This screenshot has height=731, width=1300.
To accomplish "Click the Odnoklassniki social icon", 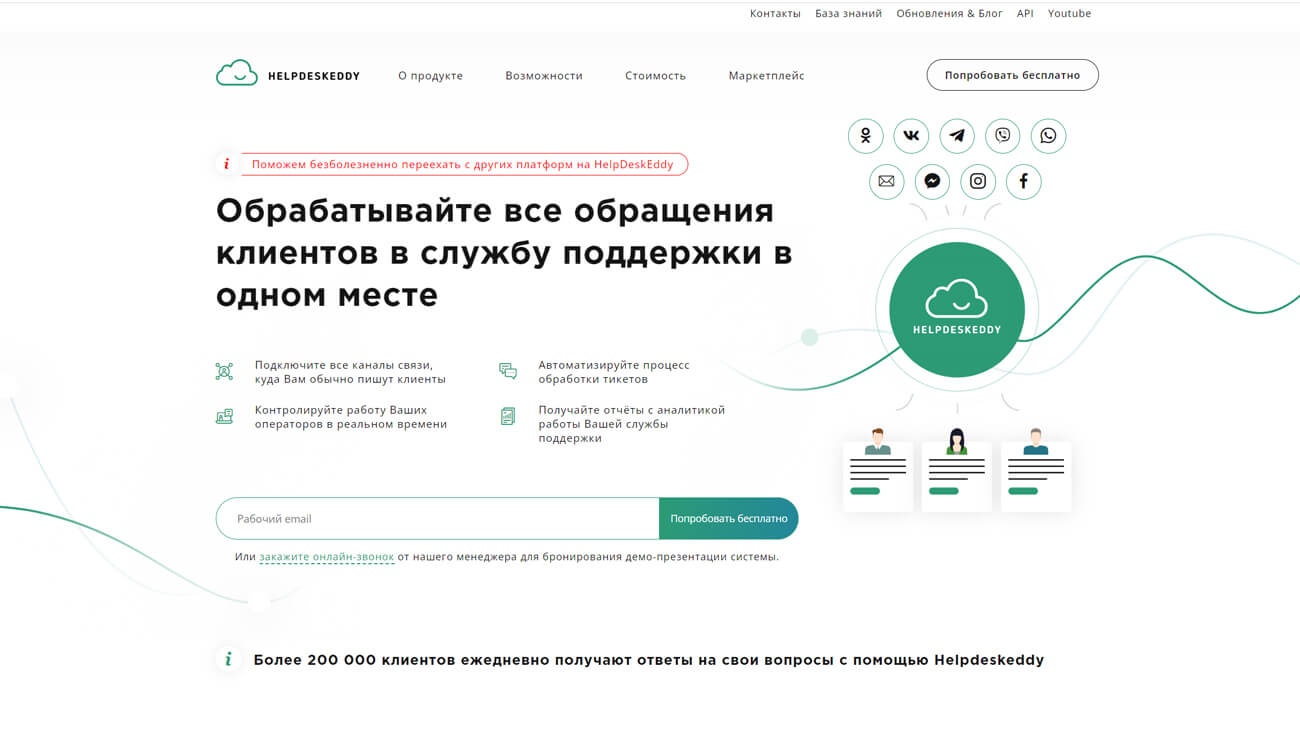I will pos(866,136).
